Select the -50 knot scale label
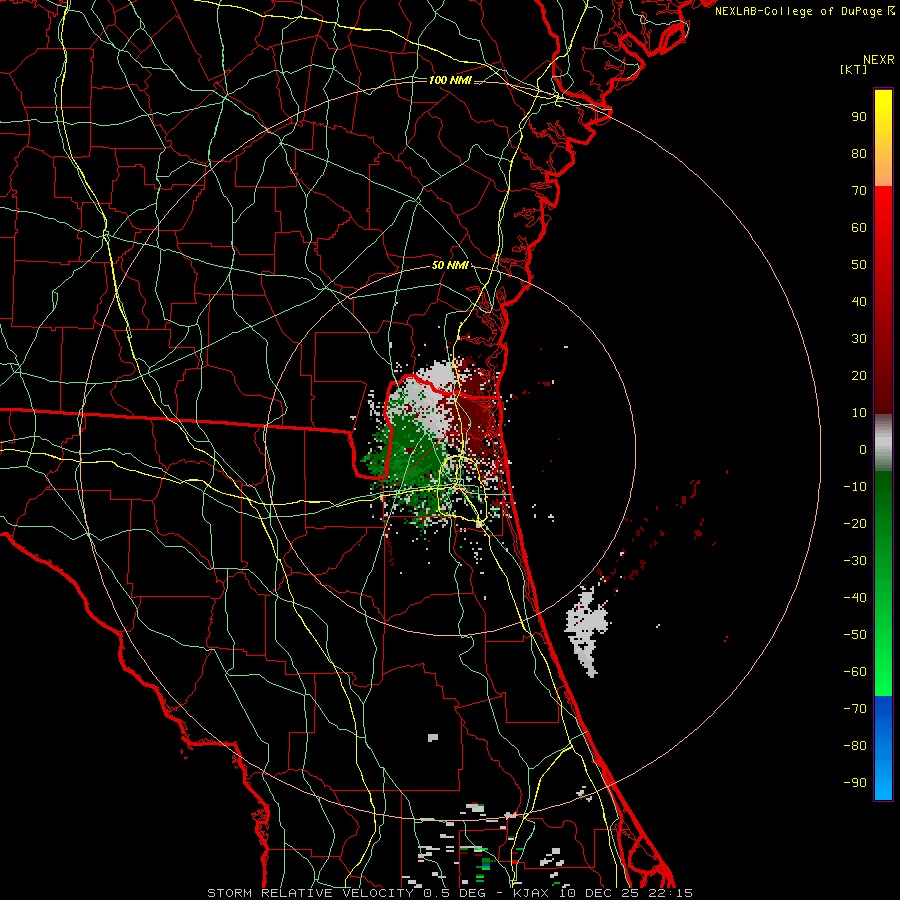900x900 pixels. click(855, 635)
